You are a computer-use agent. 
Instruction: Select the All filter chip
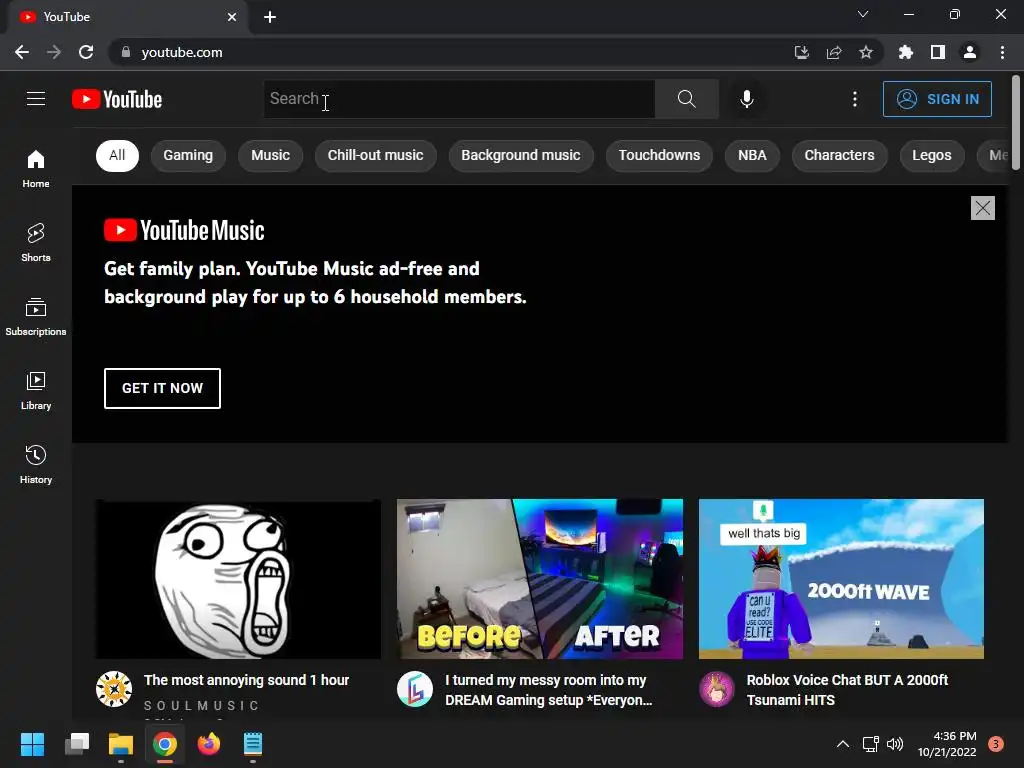pyautogui.click(x=117, y=155)
